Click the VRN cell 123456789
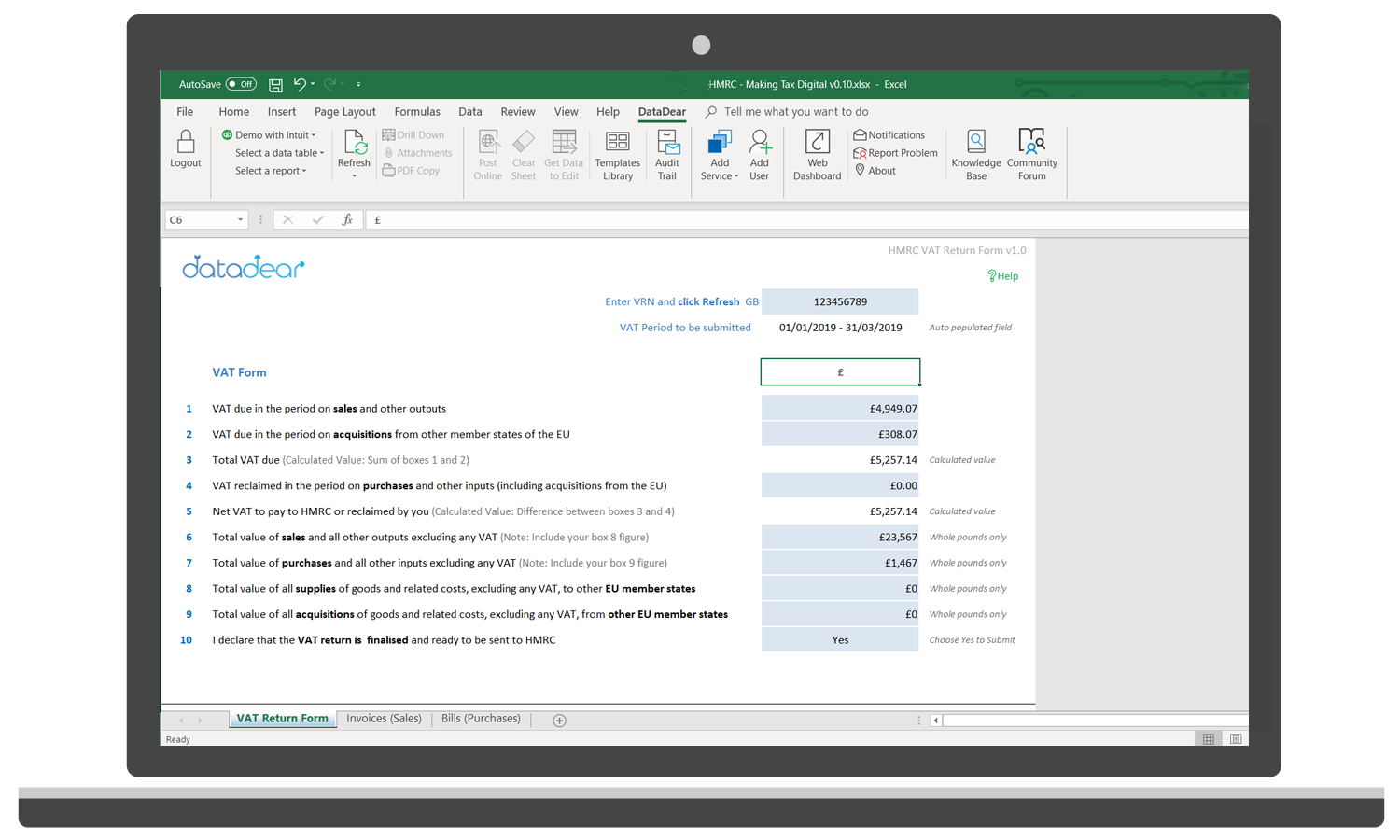 tap(840, 301)
